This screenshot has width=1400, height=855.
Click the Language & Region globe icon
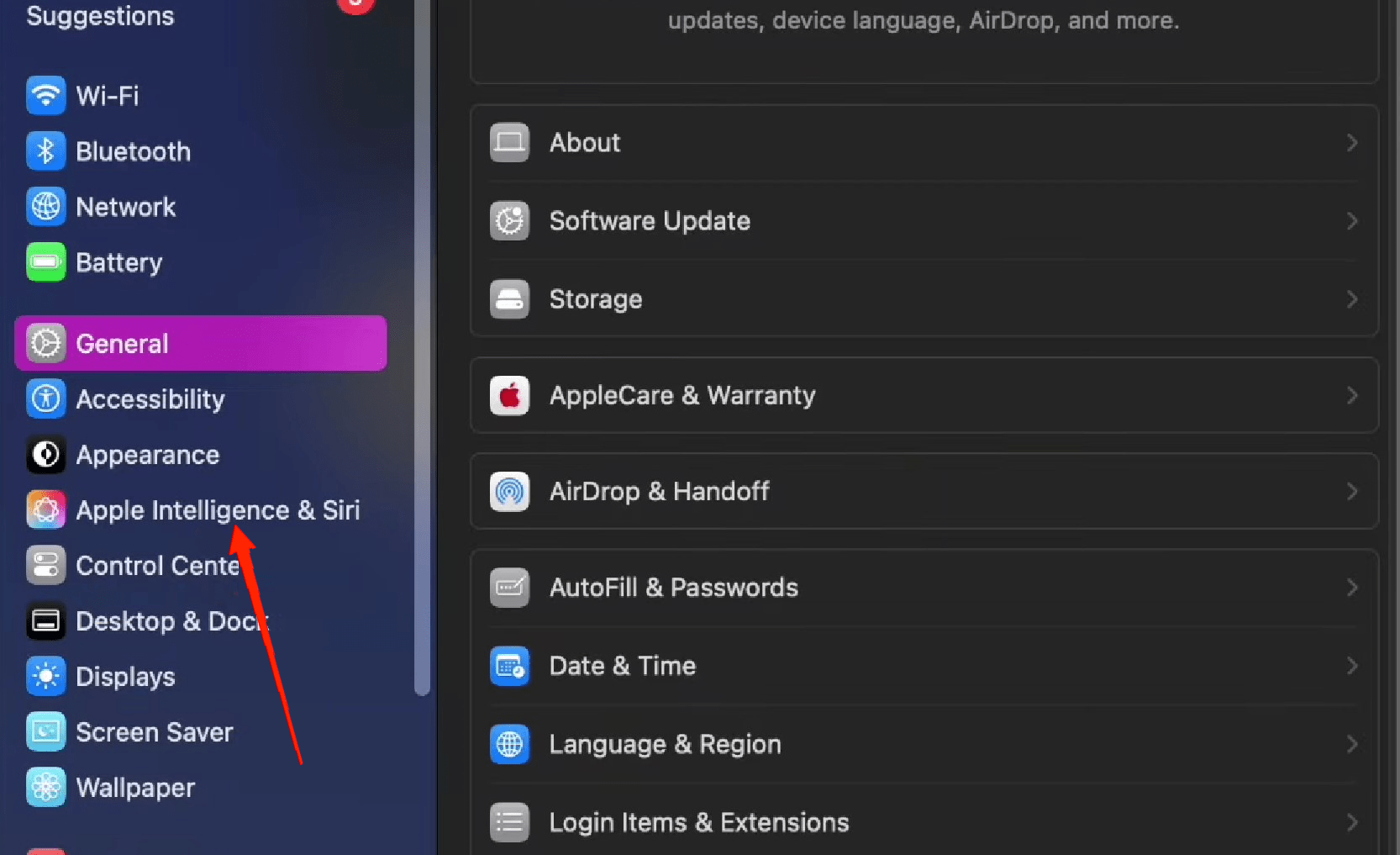[x=509, y=744]
